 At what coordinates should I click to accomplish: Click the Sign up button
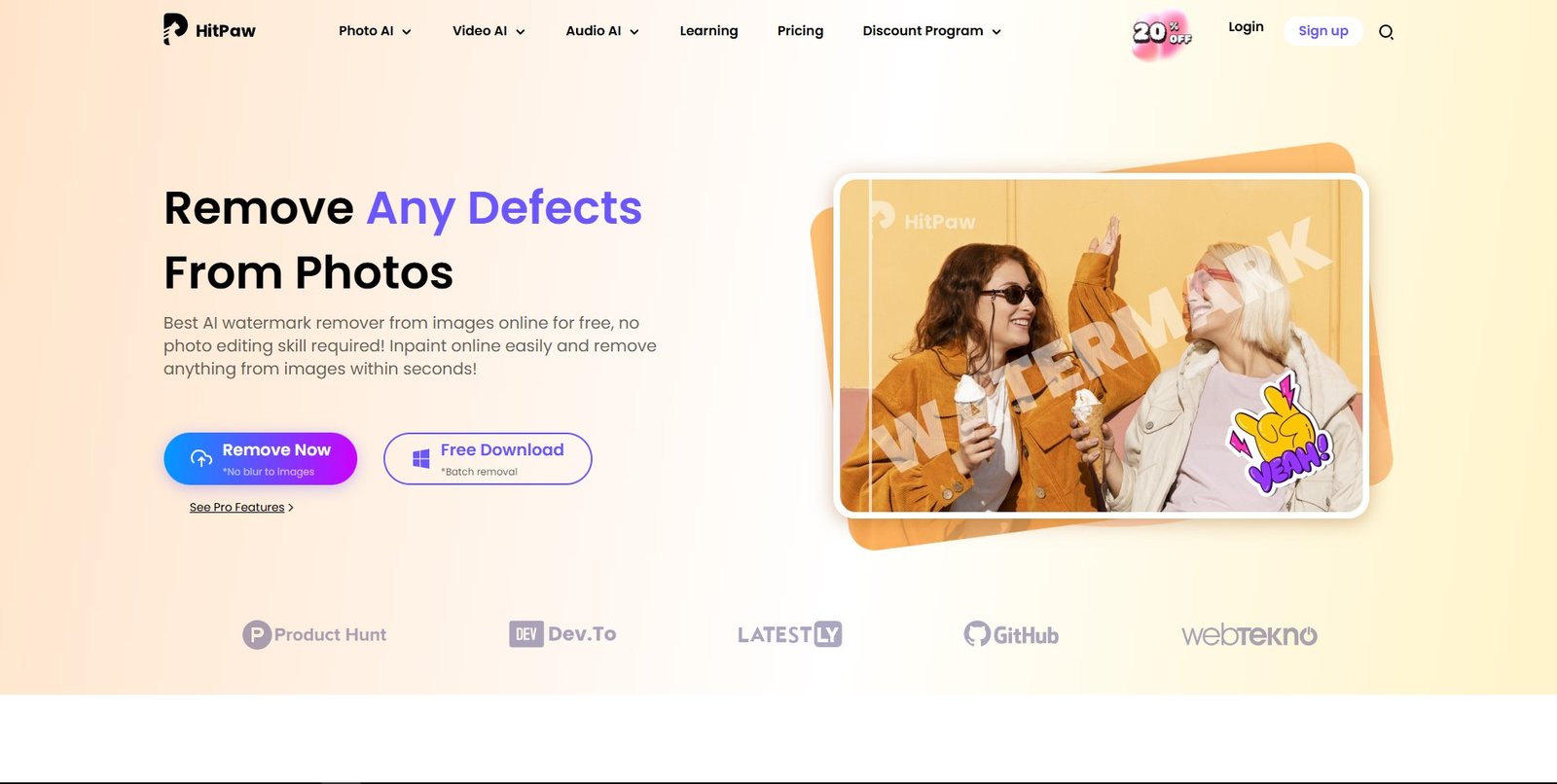tap(1323, 31)
